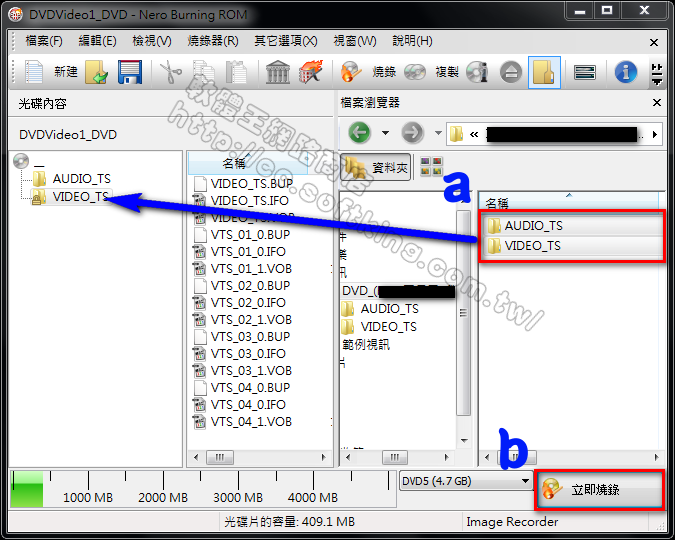Click the Eject disc icon

pos(510,72)
